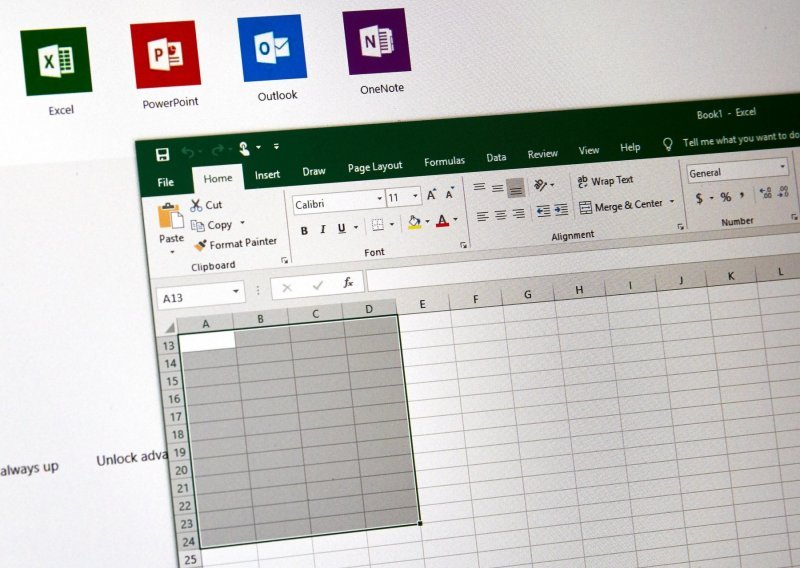Click Decrease Indent icon
The width and height of the screenshot is (800, 568).
coord(543,211)
